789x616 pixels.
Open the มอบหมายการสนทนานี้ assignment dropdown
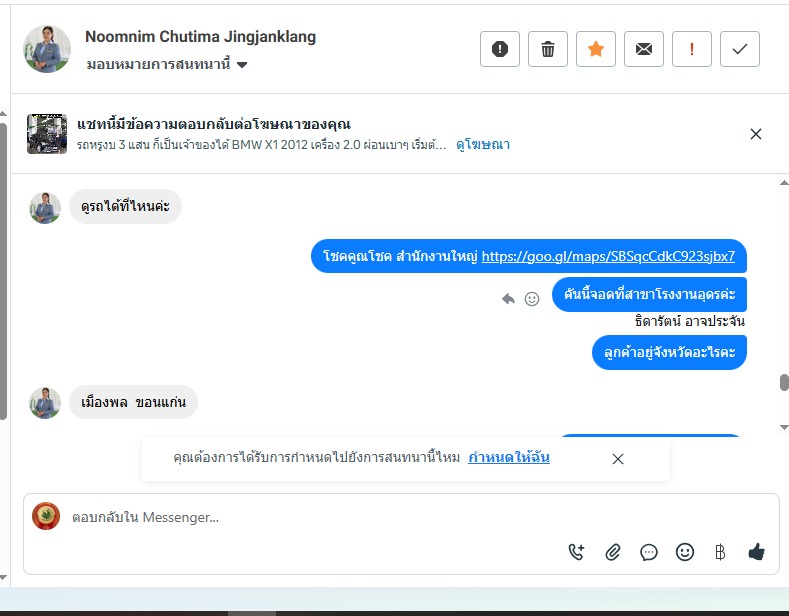click(167, 64)
